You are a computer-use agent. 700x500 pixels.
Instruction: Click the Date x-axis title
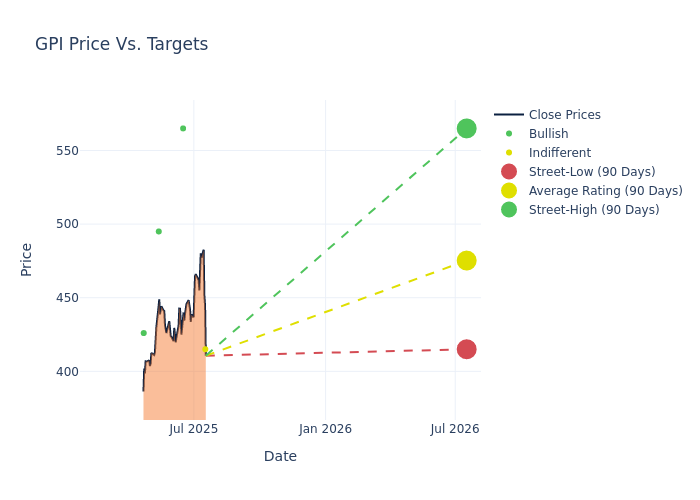coord(280,456)
